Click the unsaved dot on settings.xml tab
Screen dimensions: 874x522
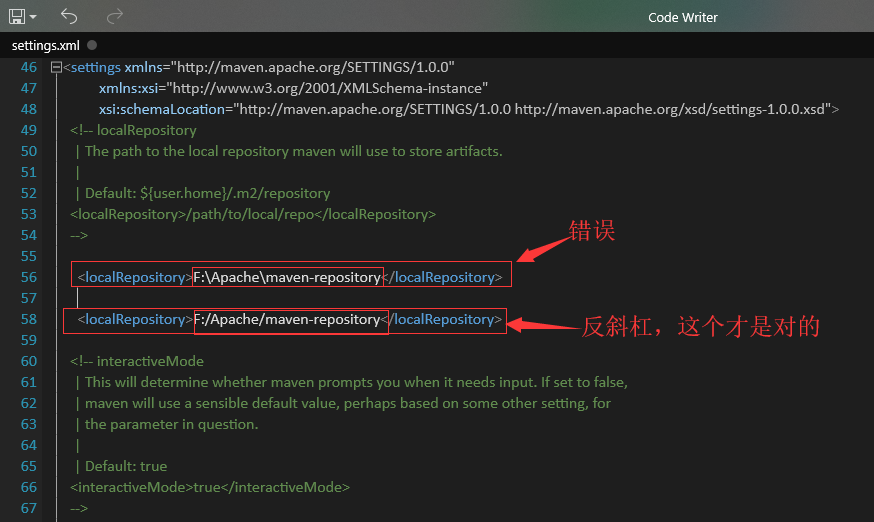[92, 45]
